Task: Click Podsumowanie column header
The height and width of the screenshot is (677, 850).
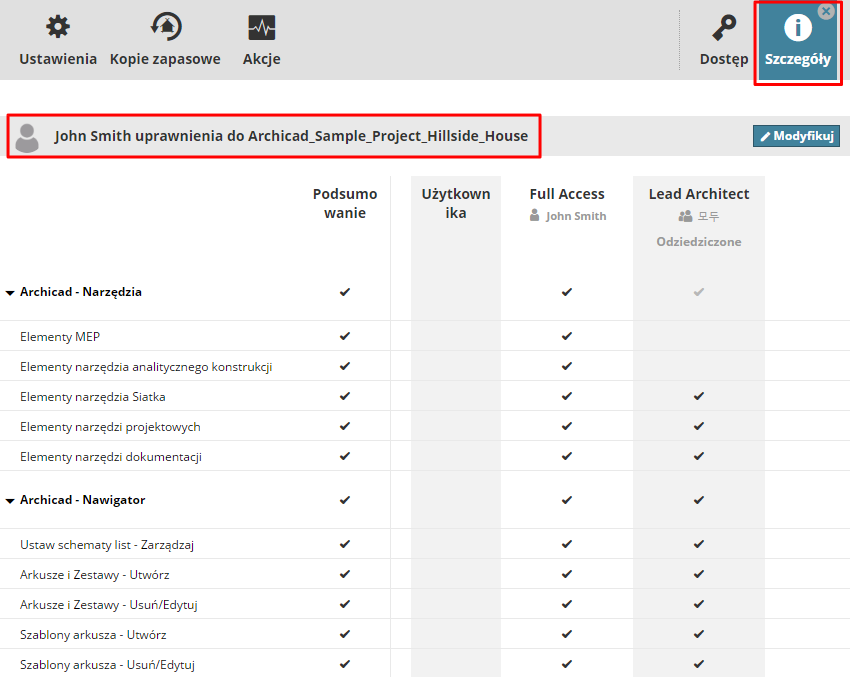Action: [345, 203]
